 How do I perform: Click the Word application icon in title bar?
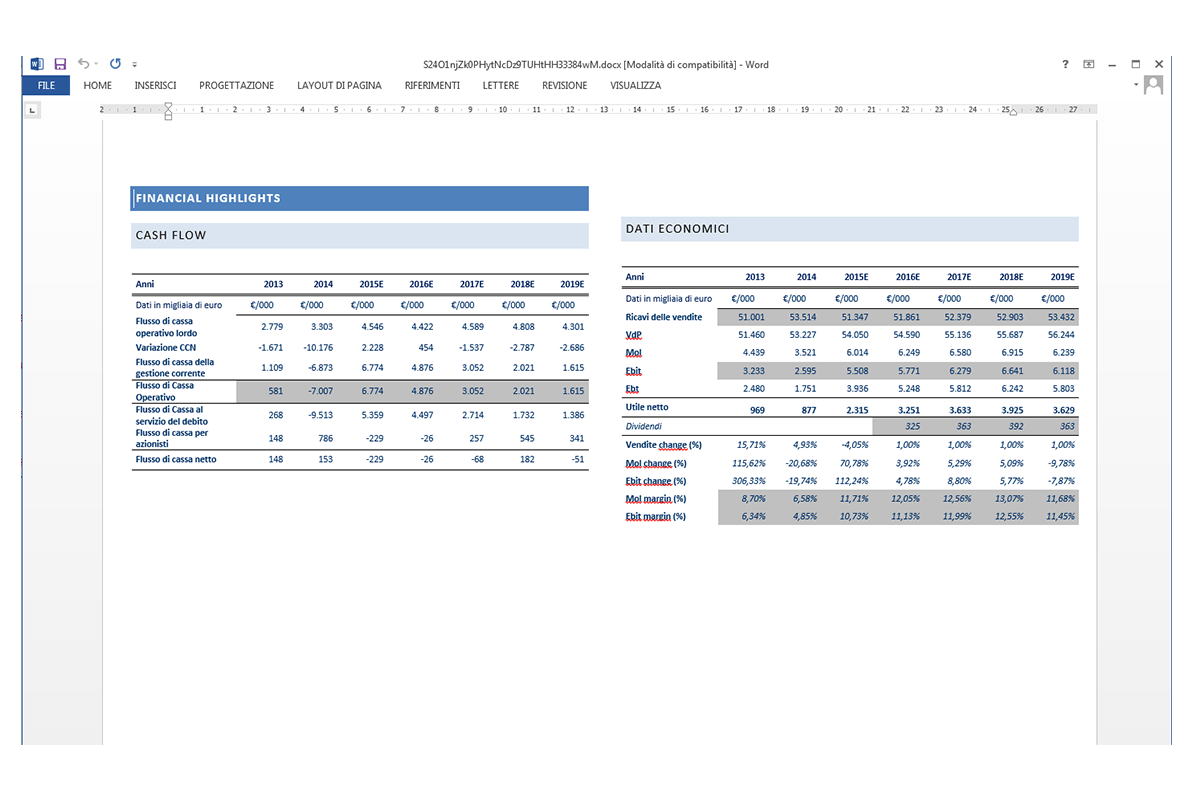pos(37,64)
